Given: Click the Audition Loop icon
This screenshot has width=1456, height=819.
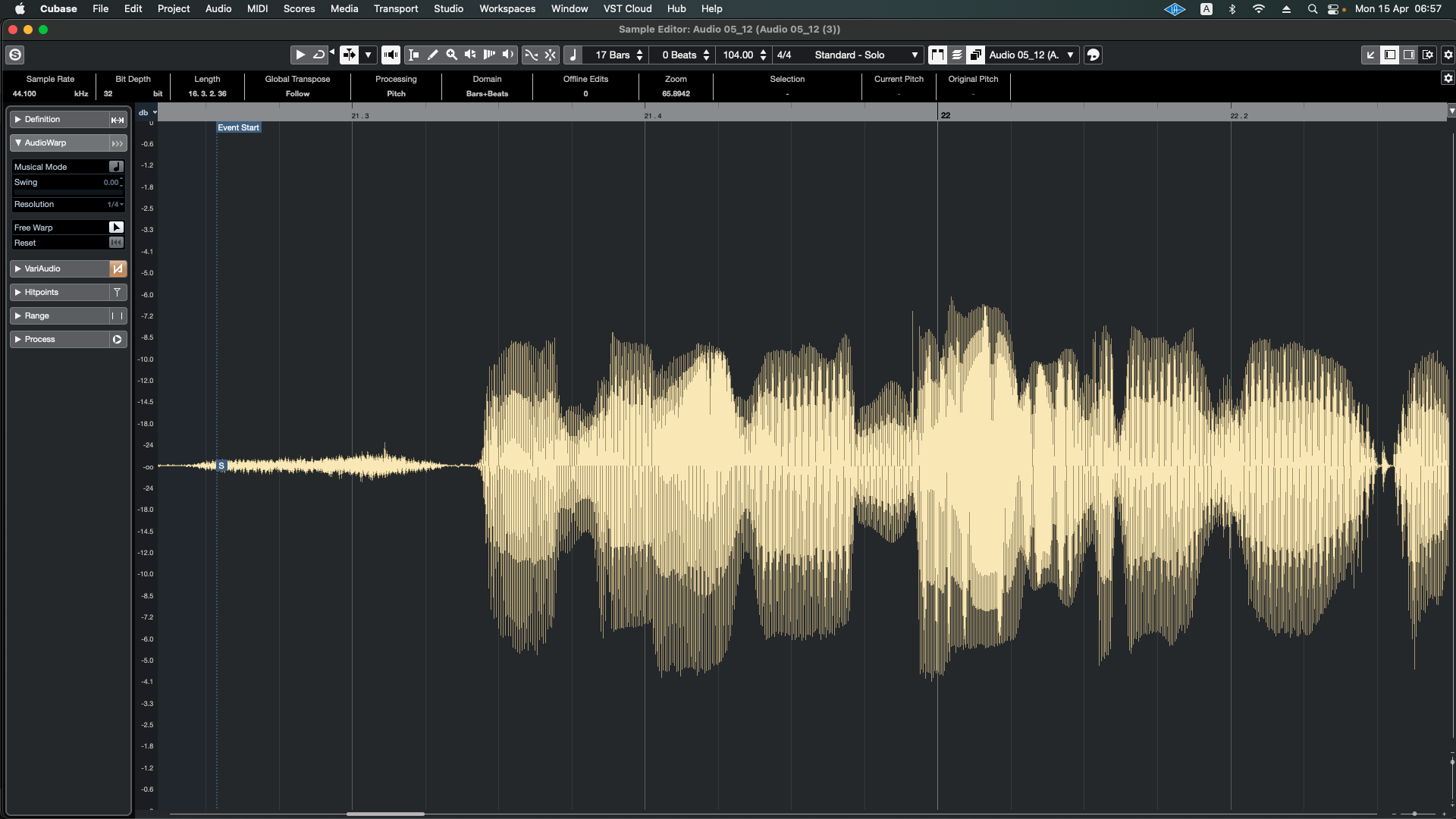Looking at the screenshot, I should (319, 55).
